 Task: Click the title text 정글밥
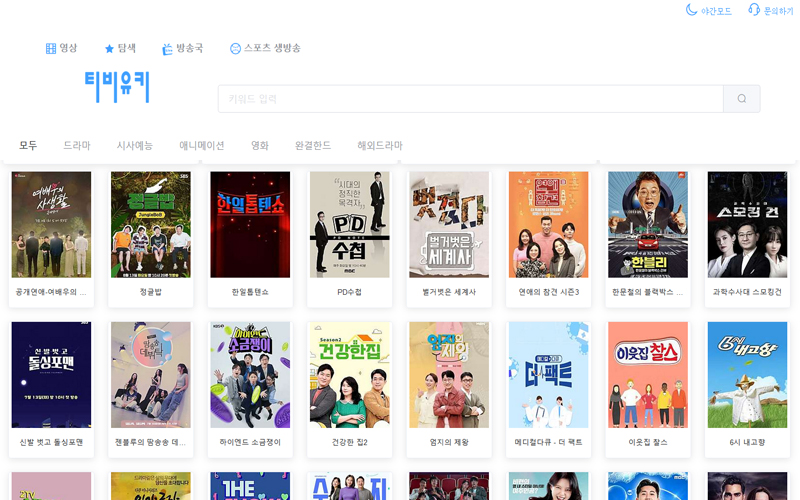click(151, 292)
